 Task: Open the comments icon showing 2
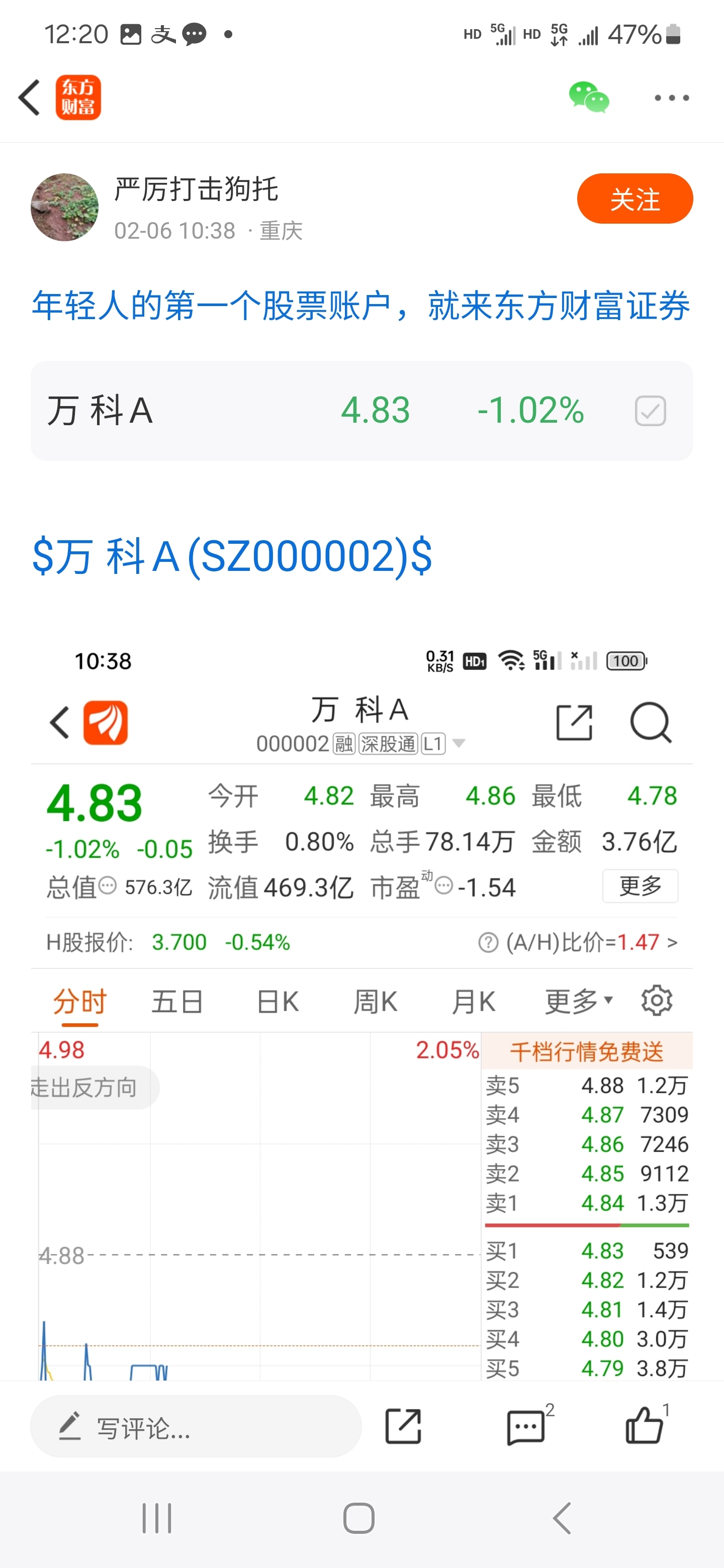[525, 1427]
